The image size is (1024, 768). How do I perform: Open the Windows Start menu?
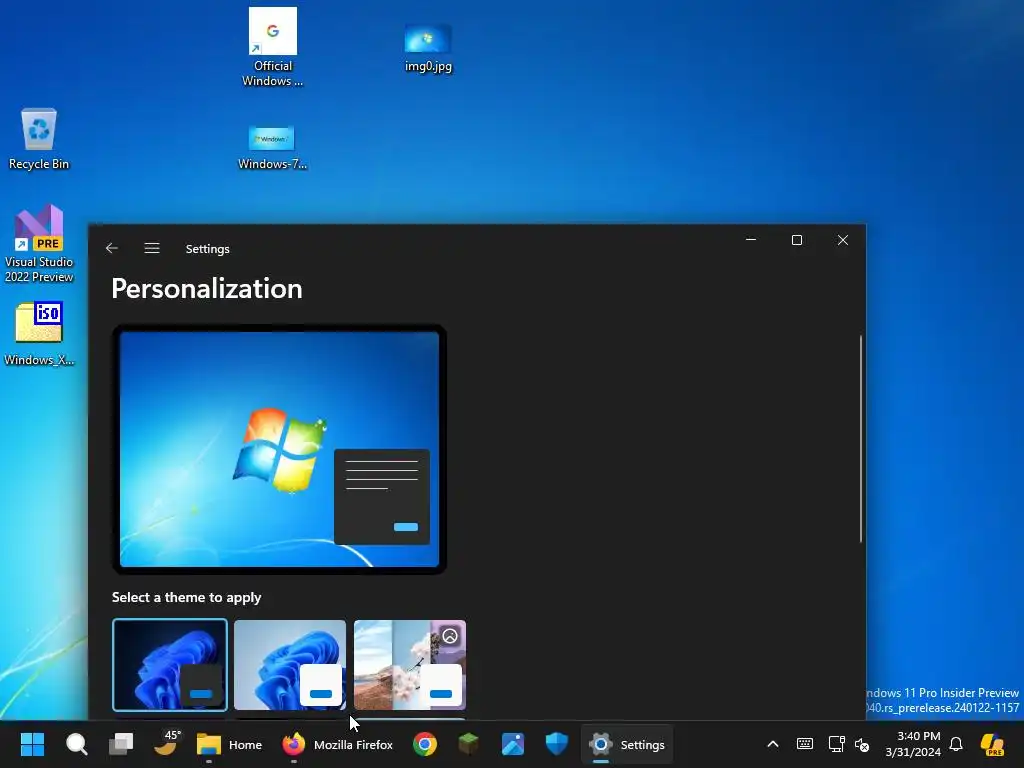pyautogui.click(x=32, y=744)
